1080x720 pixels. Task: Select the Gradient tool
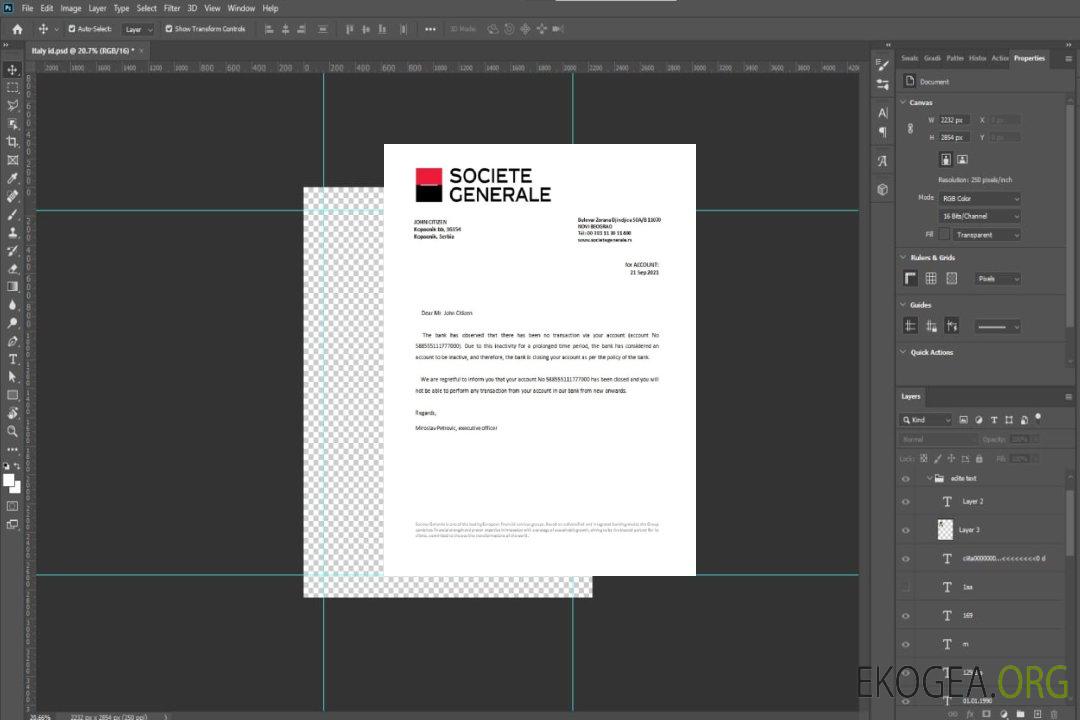[x=12, y=287]
